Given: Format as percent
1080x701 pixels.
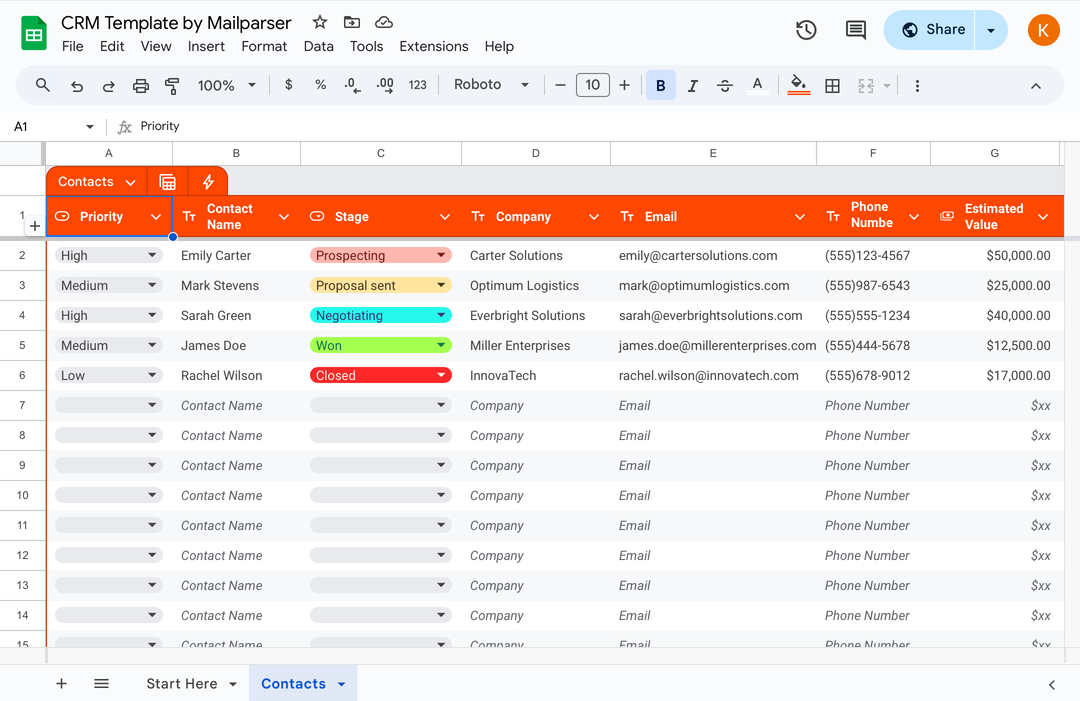Looking at the screenshot, I should point(320,85).
